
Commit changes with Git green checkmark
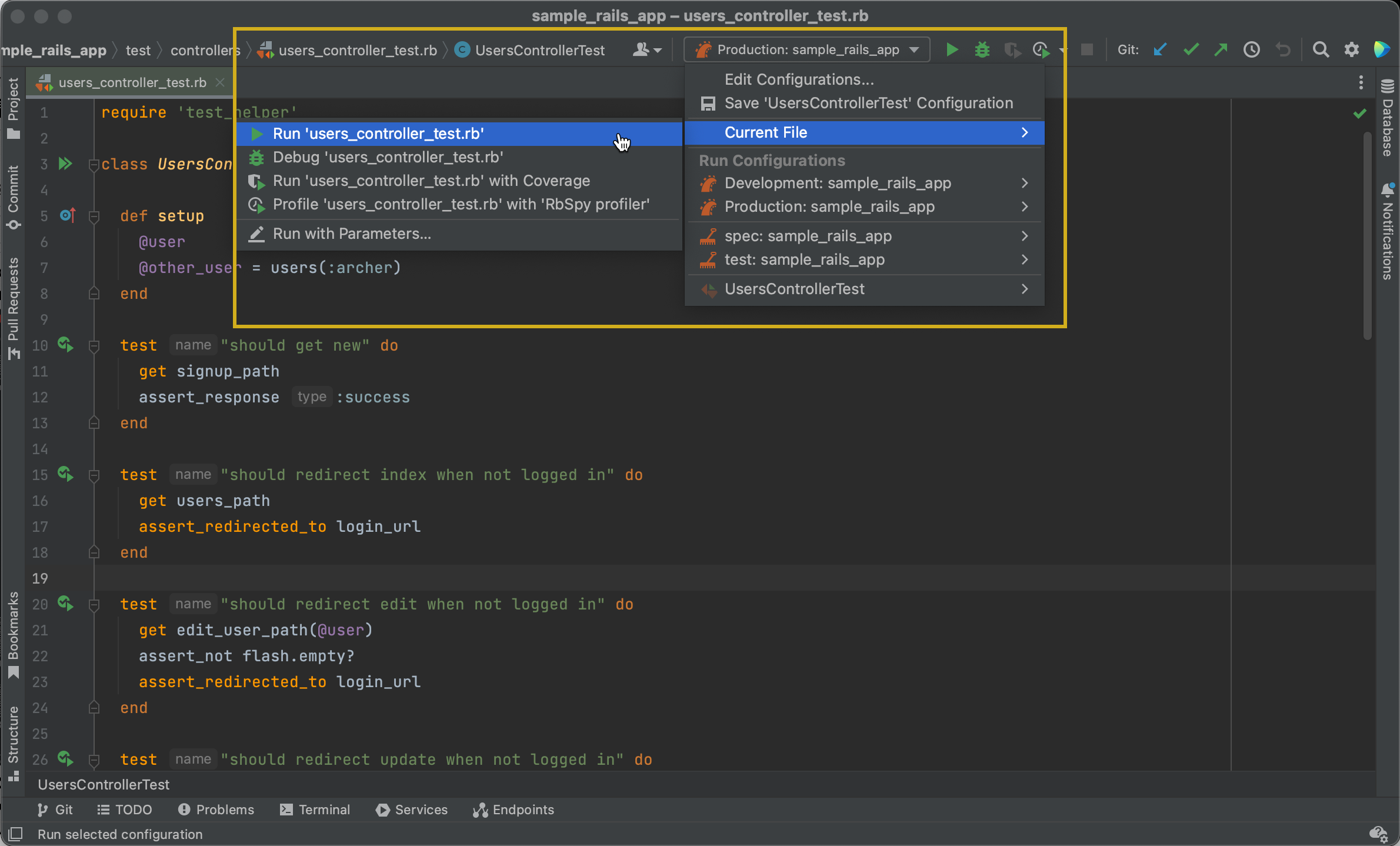coord(1191,50)
